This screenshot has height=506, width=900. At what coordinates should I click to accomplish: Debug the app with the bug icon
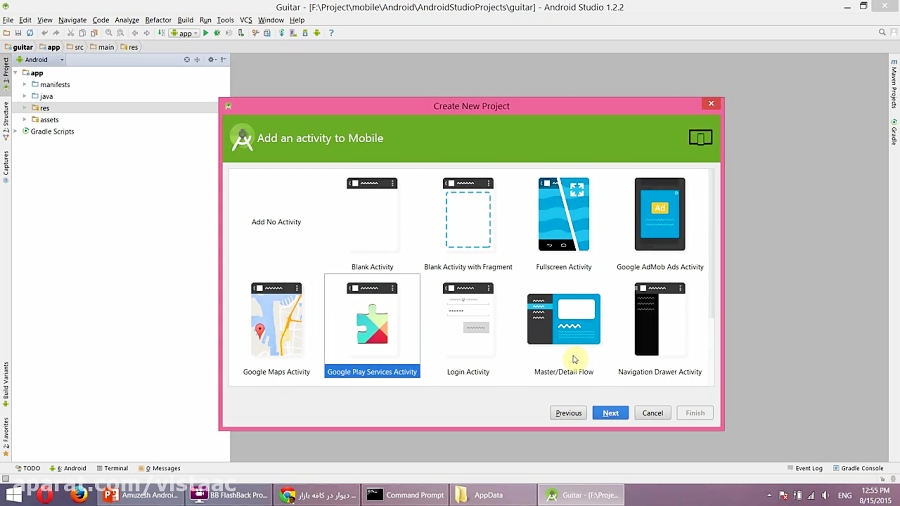coord(217,33)
